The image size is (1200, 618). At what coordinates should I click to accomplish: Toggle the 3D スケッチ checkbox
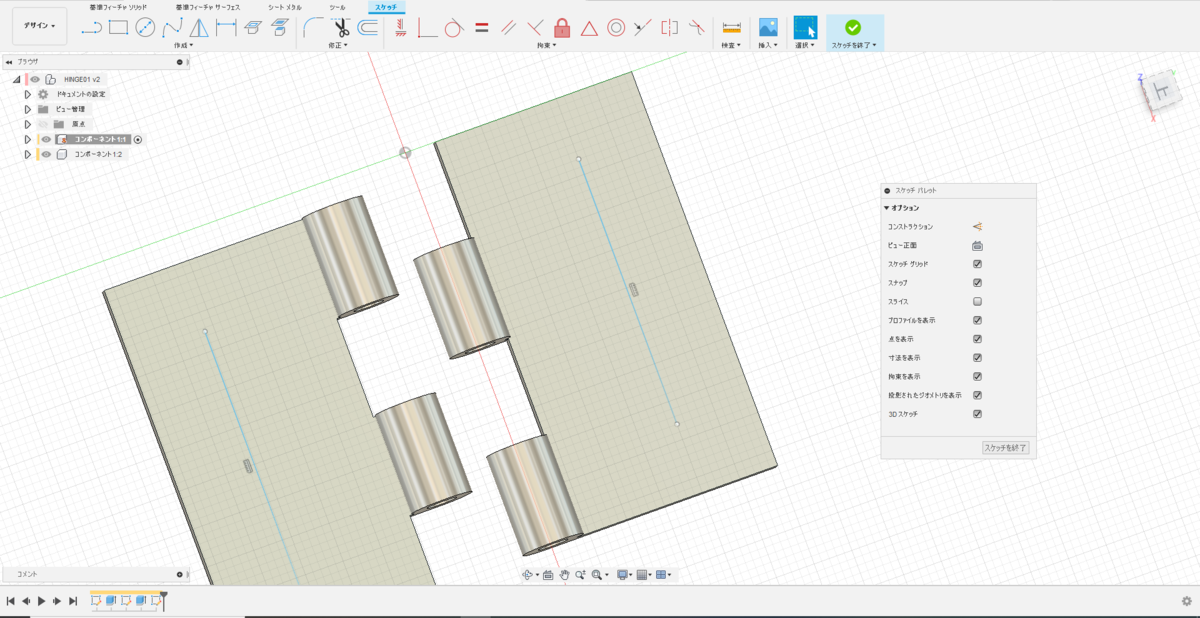(x=977, y=413)
